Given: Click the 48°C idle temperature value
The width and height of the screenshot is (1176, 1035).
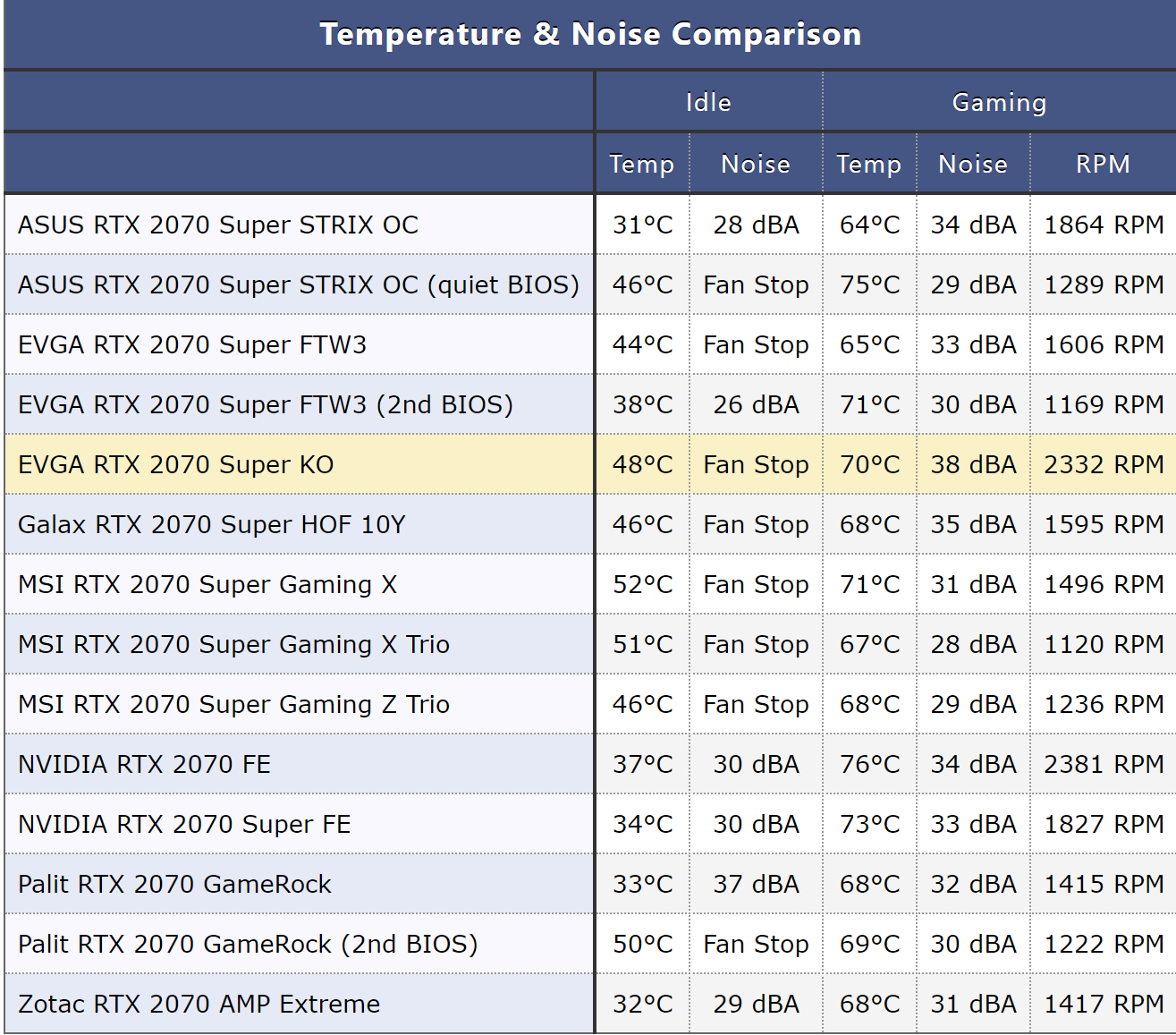Looking at the screenshot, I should [x=642, y=464].
